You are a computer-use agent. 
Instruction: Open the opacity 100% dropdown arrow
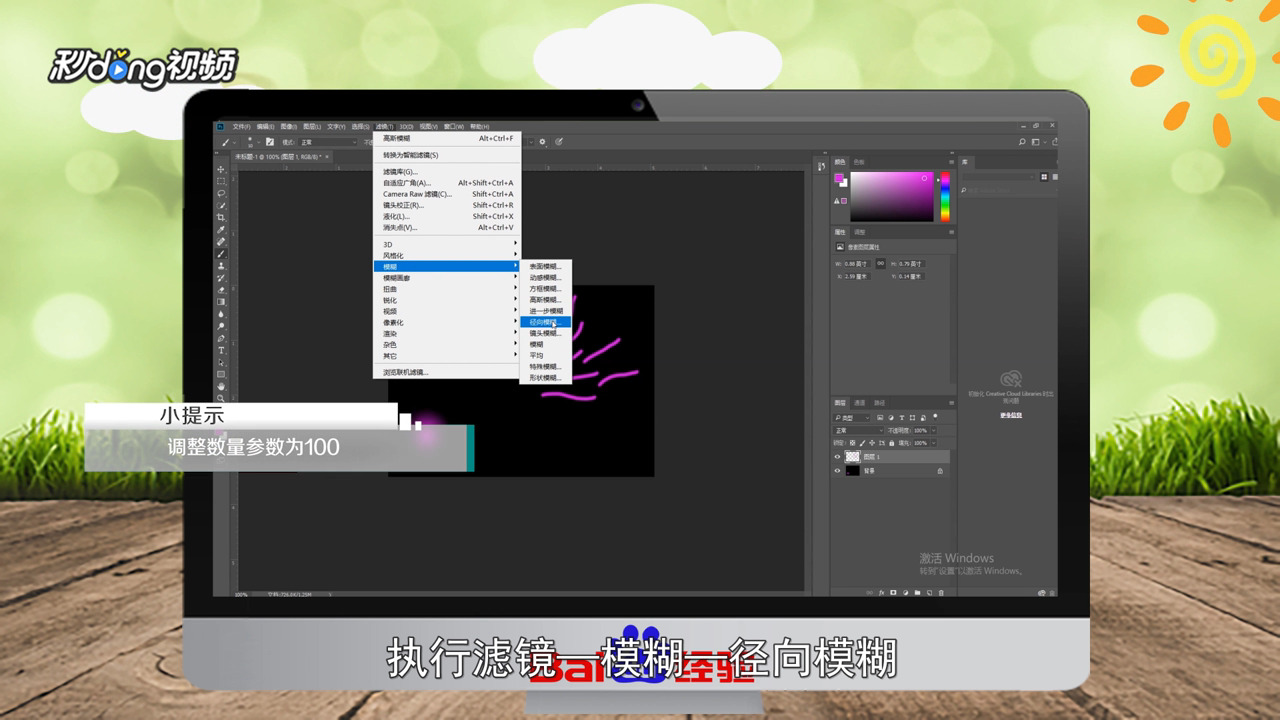[x=933, y=430]
